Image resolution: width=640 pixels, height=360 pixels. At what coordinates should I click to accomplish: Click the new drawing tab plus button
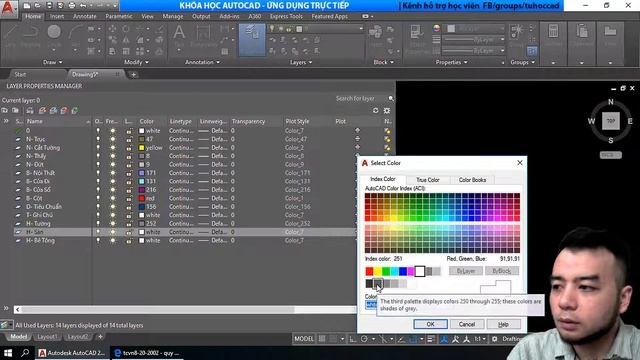point(133,75)
